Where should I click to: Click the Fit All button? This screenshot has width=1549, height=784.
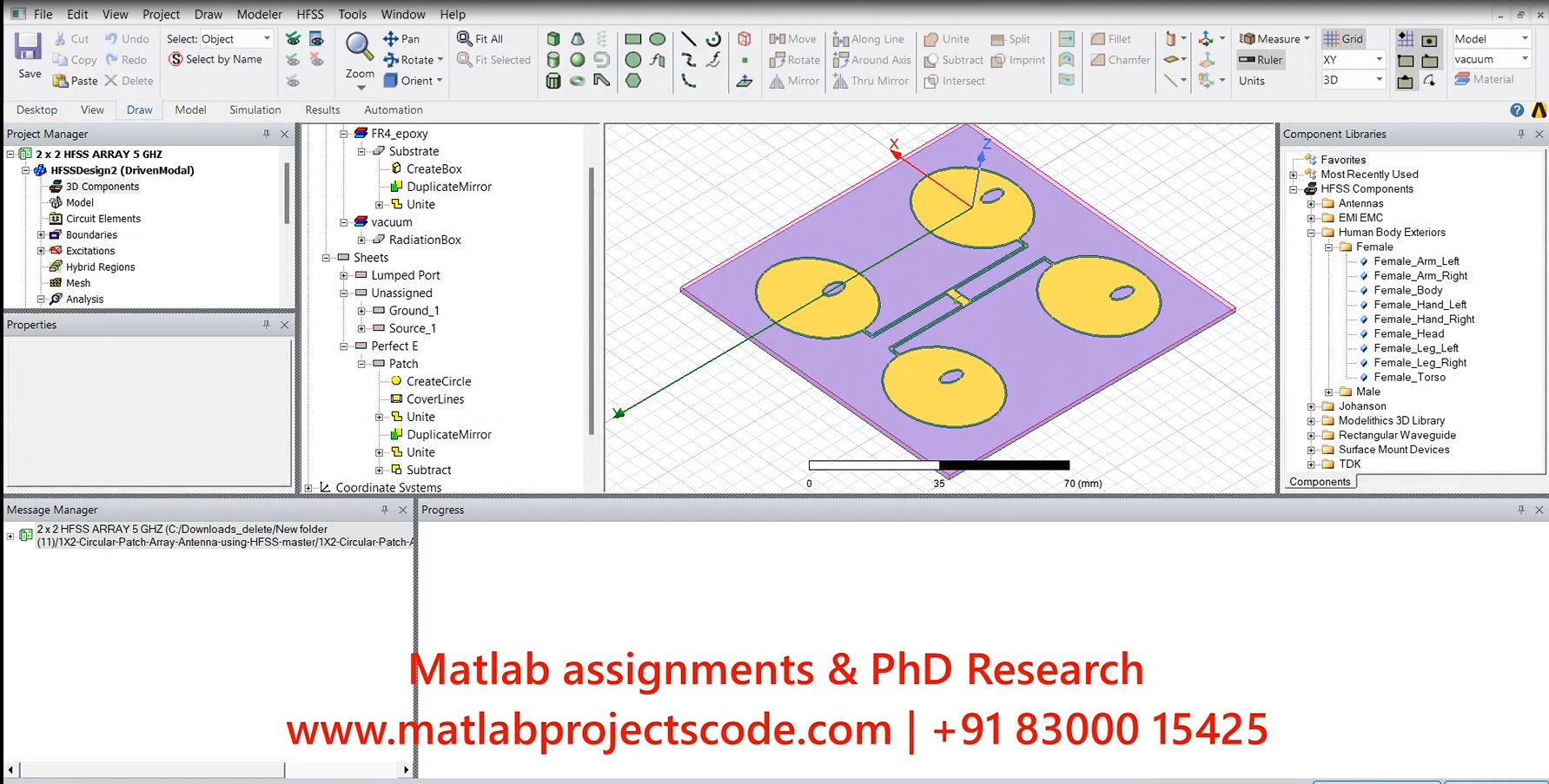click(x=480, y=39)
